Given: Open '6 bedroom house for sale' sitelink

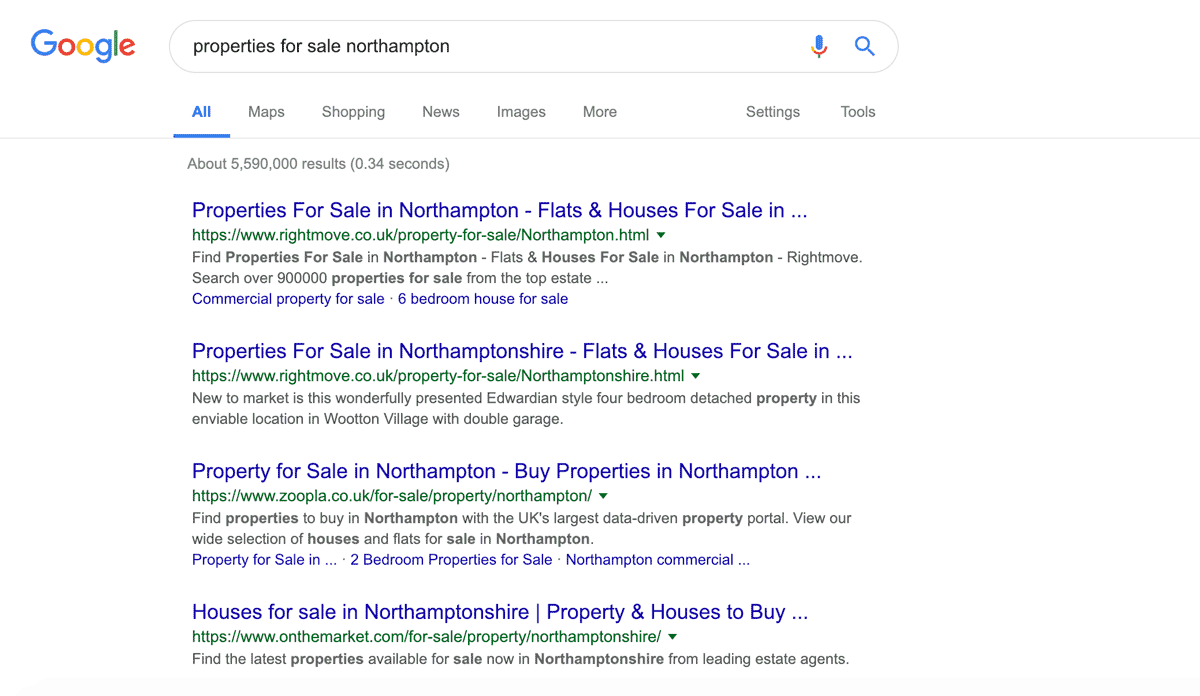Looking at the screenshot, I should click(483, 299).
